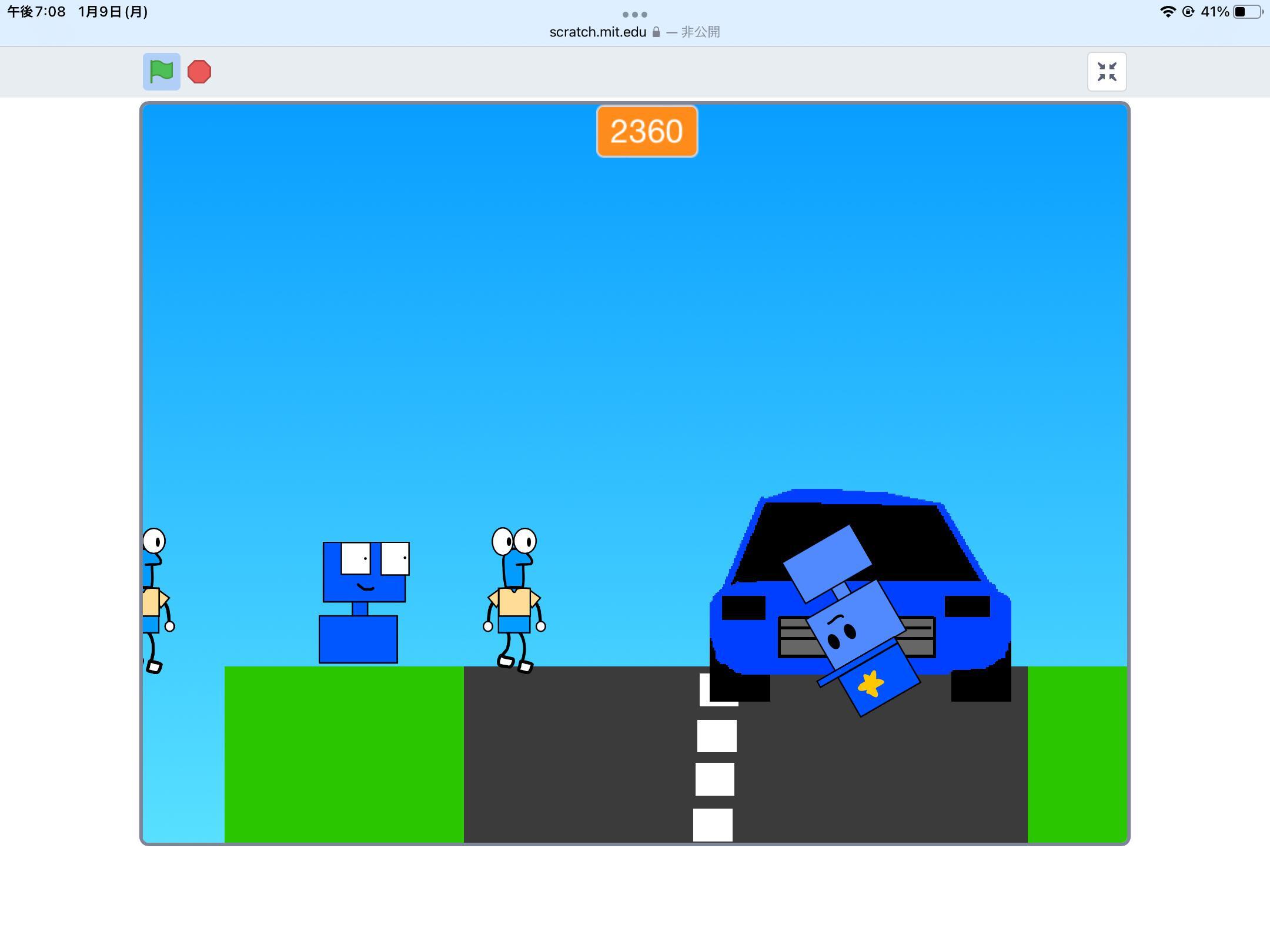Click the 41% battery percentage text

pyautogui.click(x=1215, y=12)
